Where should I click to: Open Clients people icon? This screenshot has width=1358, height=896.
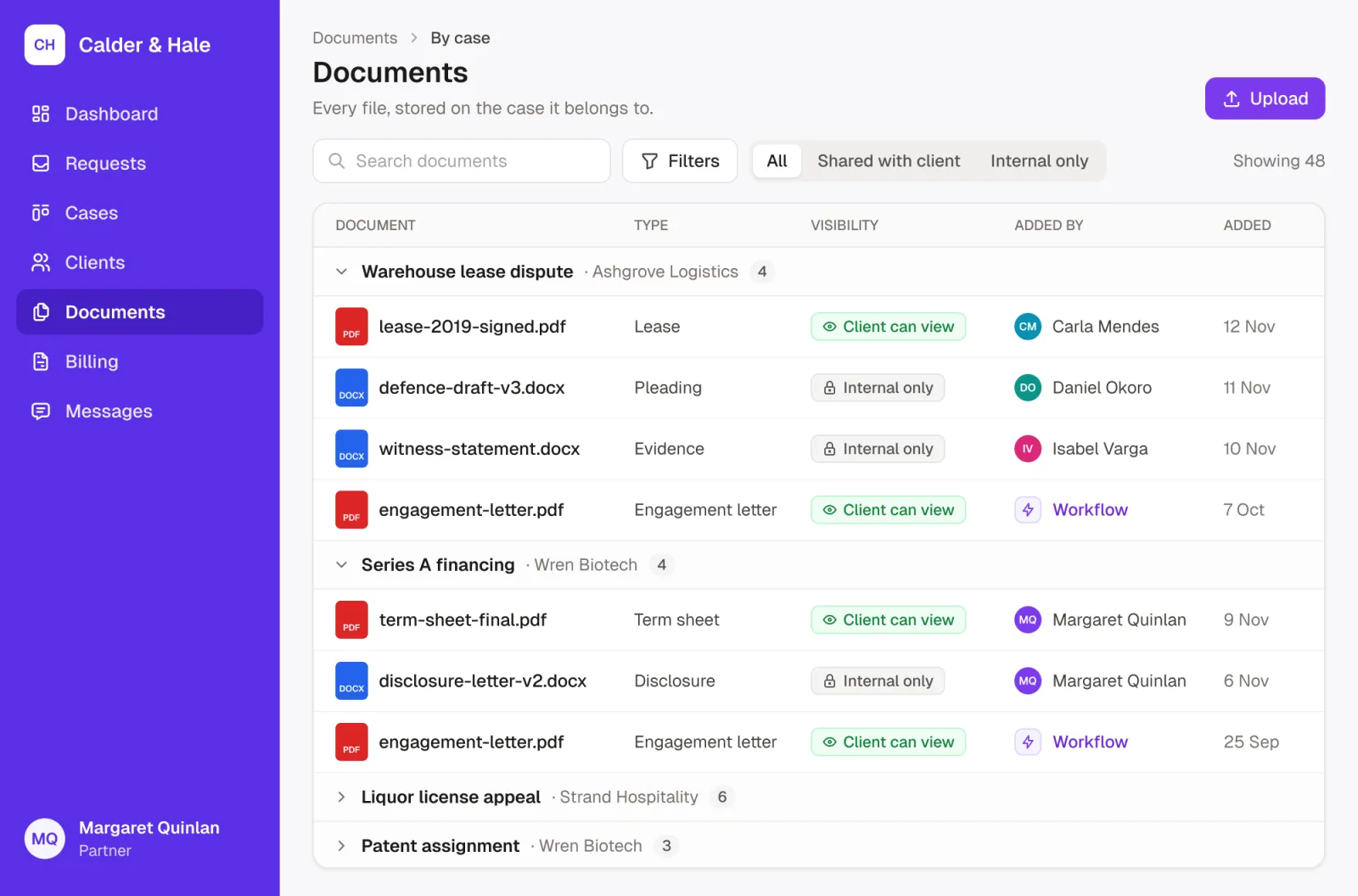point(41,262)
